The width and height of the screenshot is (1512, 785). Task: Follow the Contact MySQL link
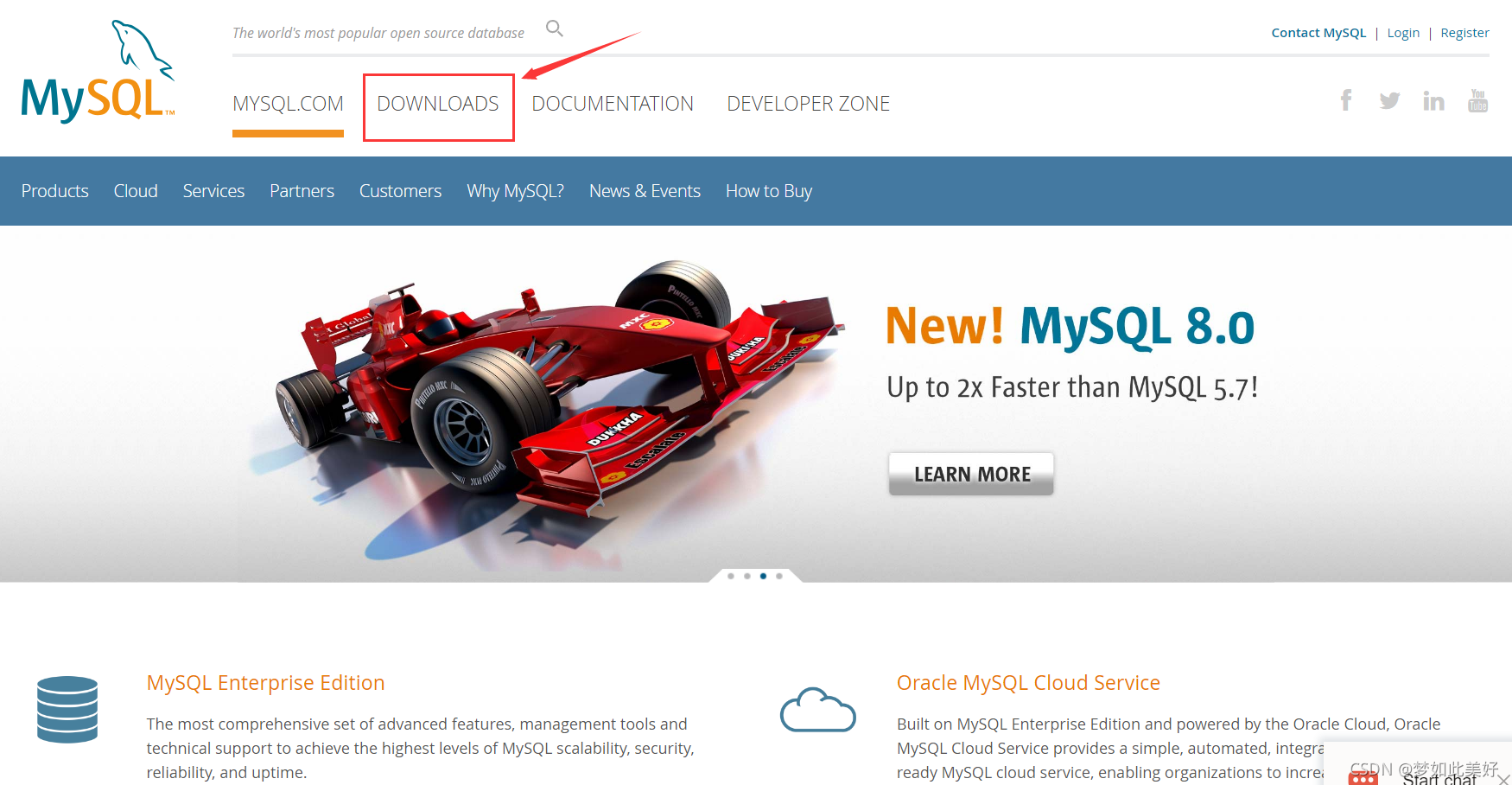[1318, 33]
